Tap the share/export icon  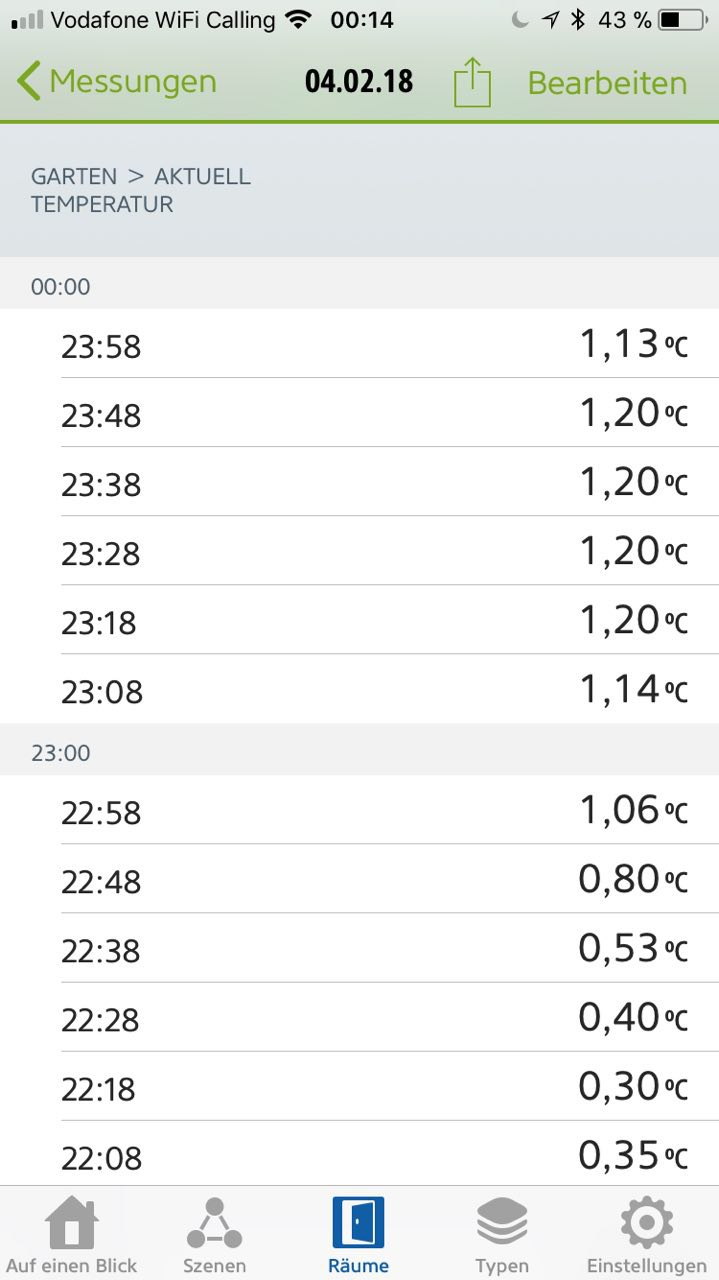coord(472,82)
